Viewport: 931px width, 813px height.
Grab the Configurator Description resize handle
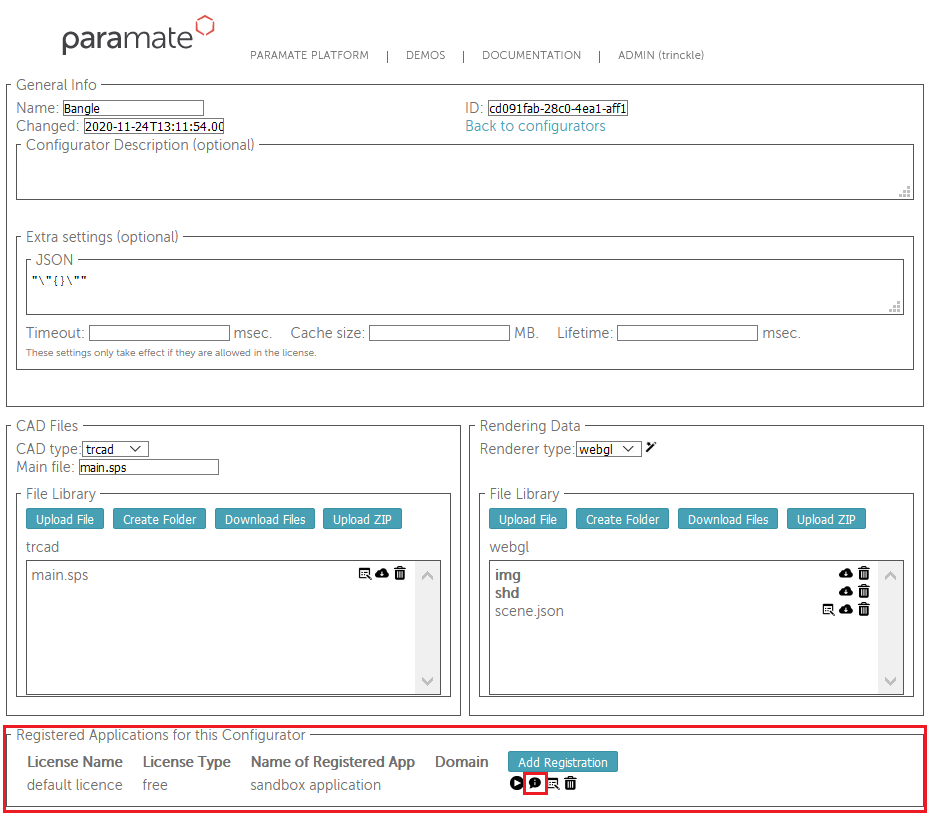tap(905, 192)
